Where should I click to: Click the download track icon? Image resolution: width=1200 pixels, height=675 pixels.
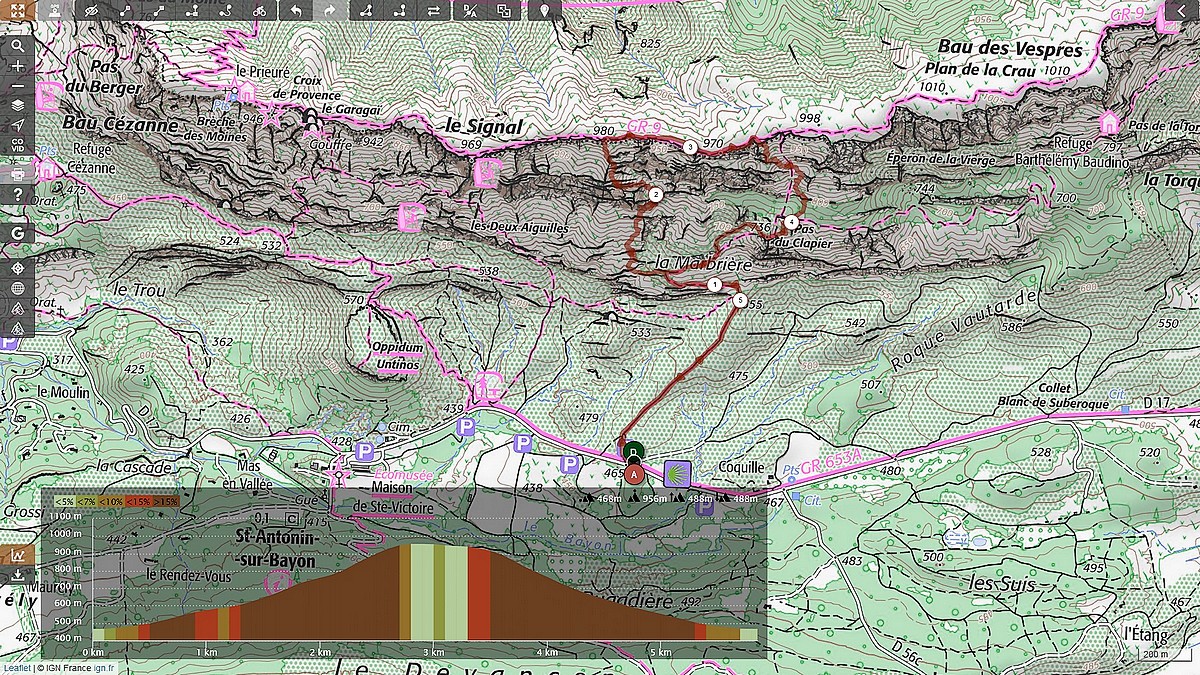(18, 576)
